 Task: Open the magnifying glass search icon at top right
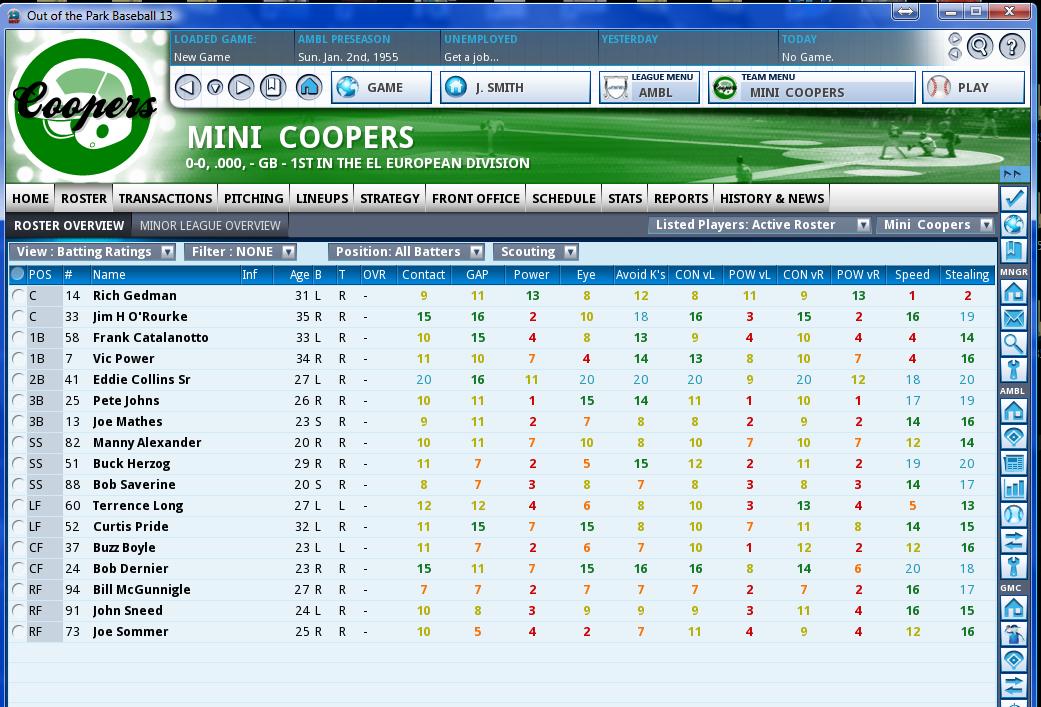click(x=979, y=46)
